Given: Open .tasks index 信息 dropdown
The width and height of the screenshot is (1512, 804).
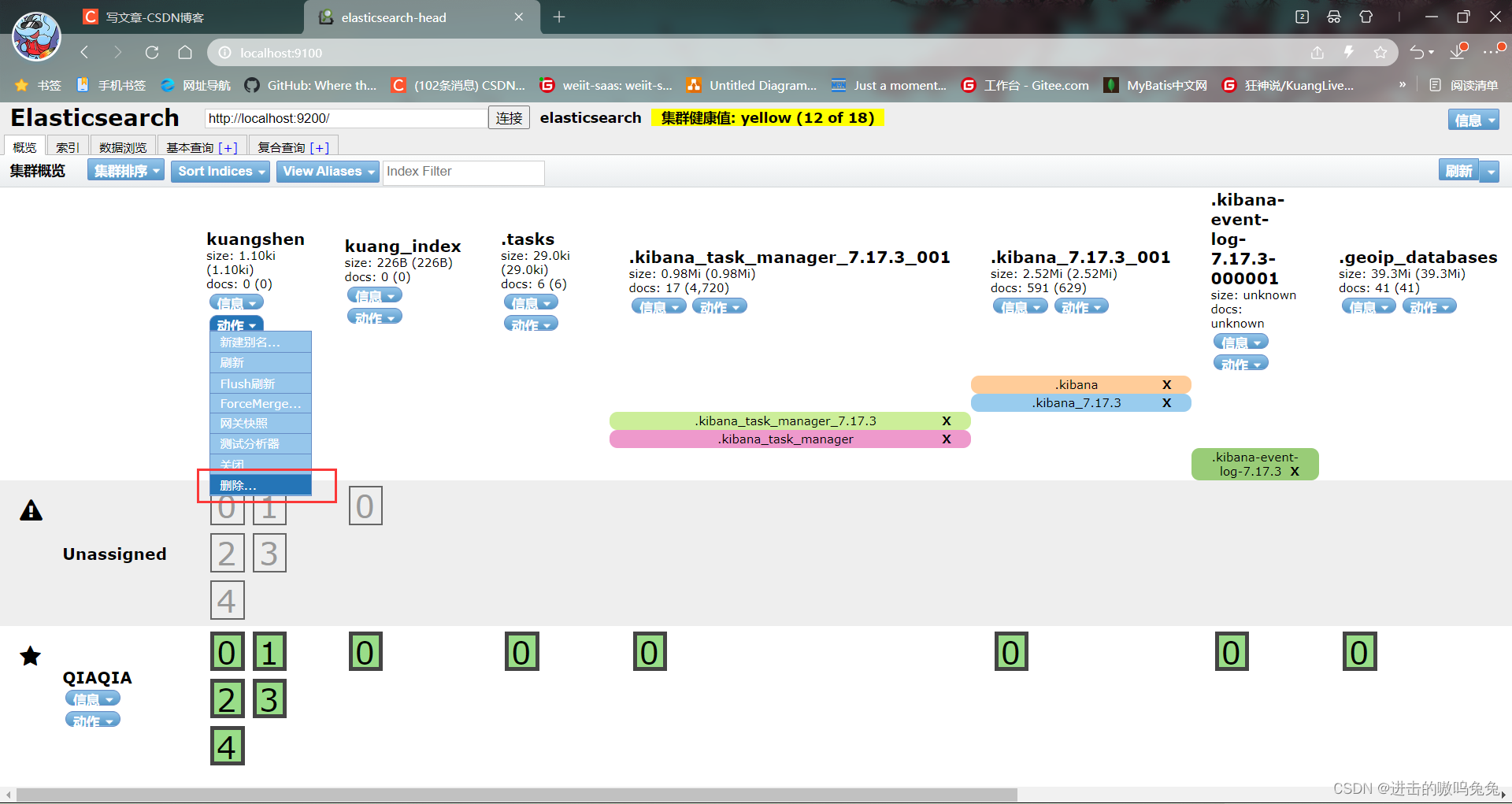Looking at the screenshot, I should tap(531, 302).
